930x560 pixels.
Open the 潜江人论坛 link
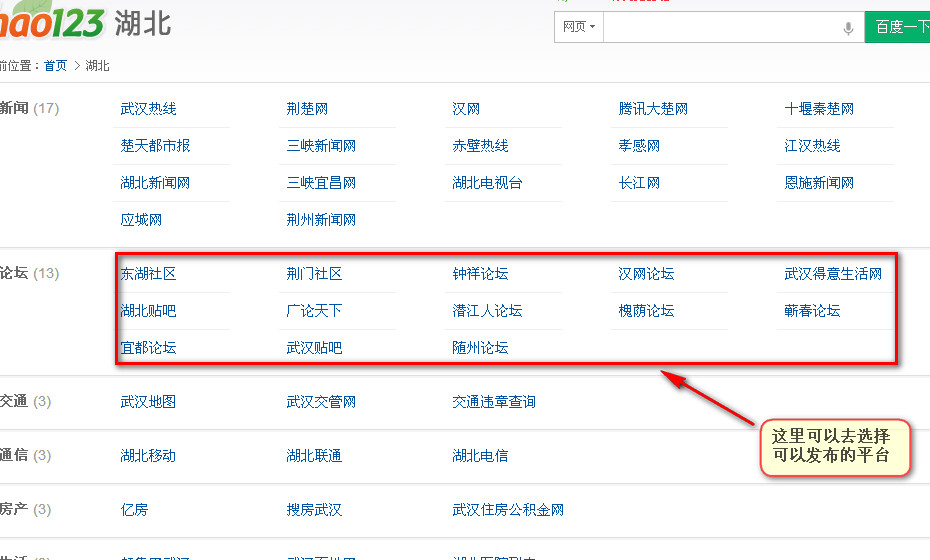tap(487, 311)
